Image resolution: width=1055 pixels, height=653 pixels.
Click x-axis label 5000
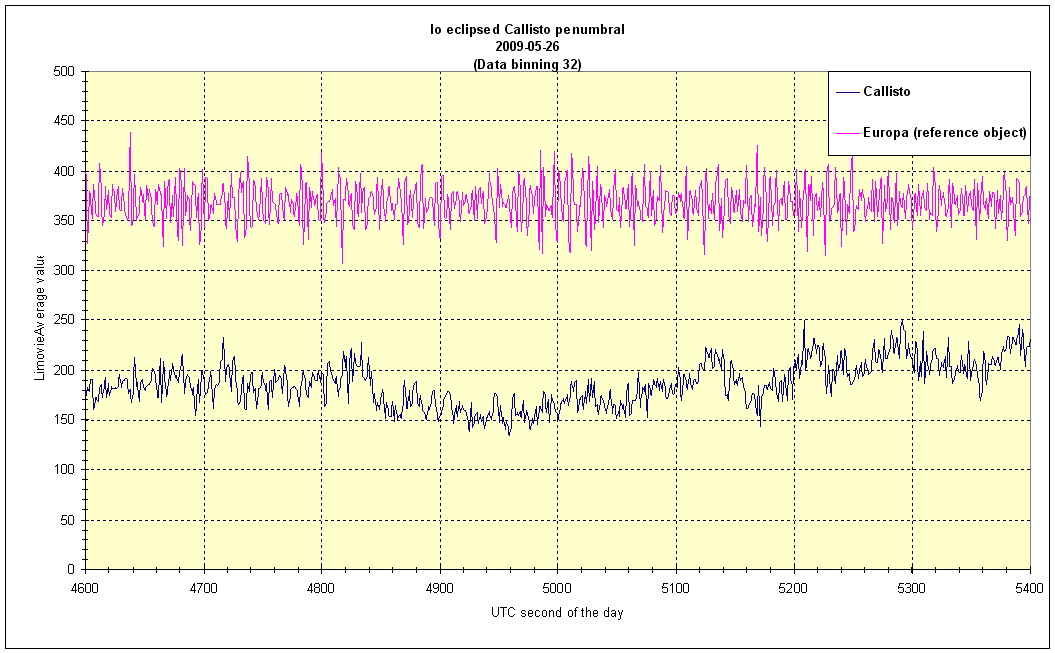click(558, 588)
